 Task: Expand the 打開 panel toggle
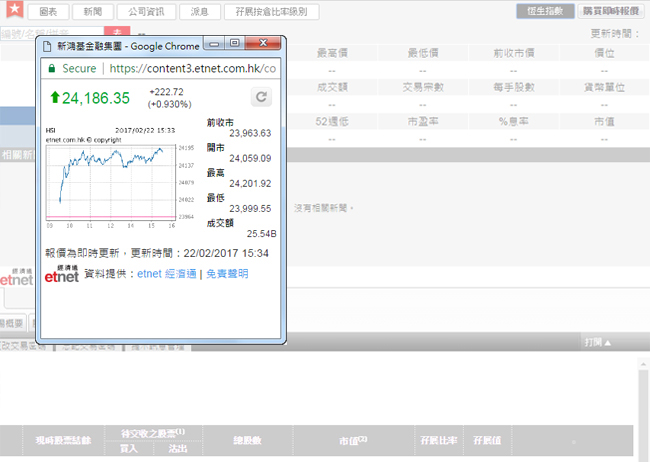click(x=598, y=343)
